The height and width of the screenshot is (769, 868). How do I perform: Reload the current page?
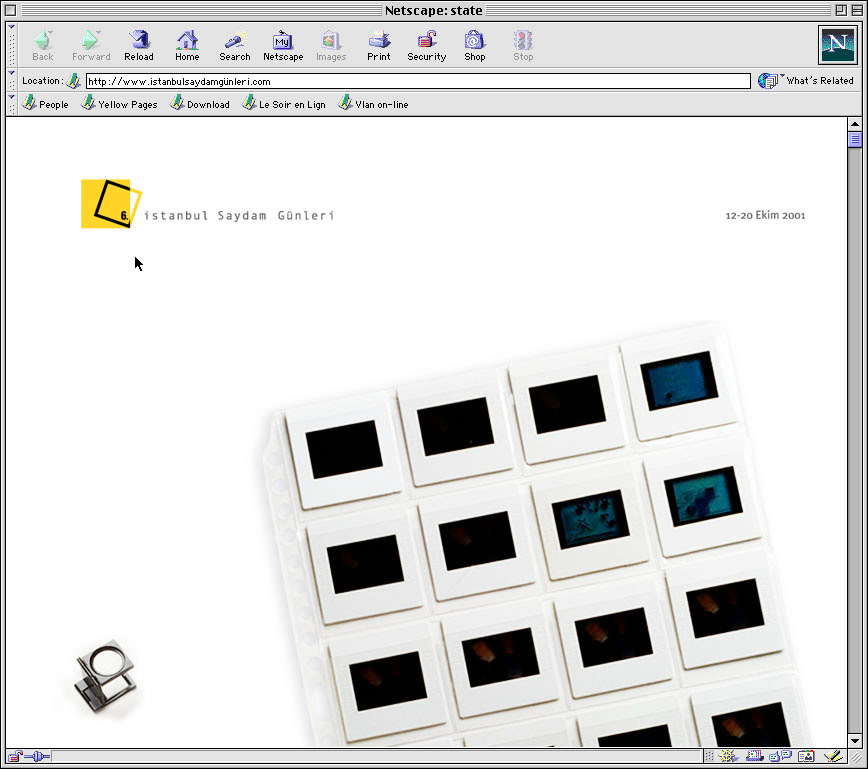(139, 45)
